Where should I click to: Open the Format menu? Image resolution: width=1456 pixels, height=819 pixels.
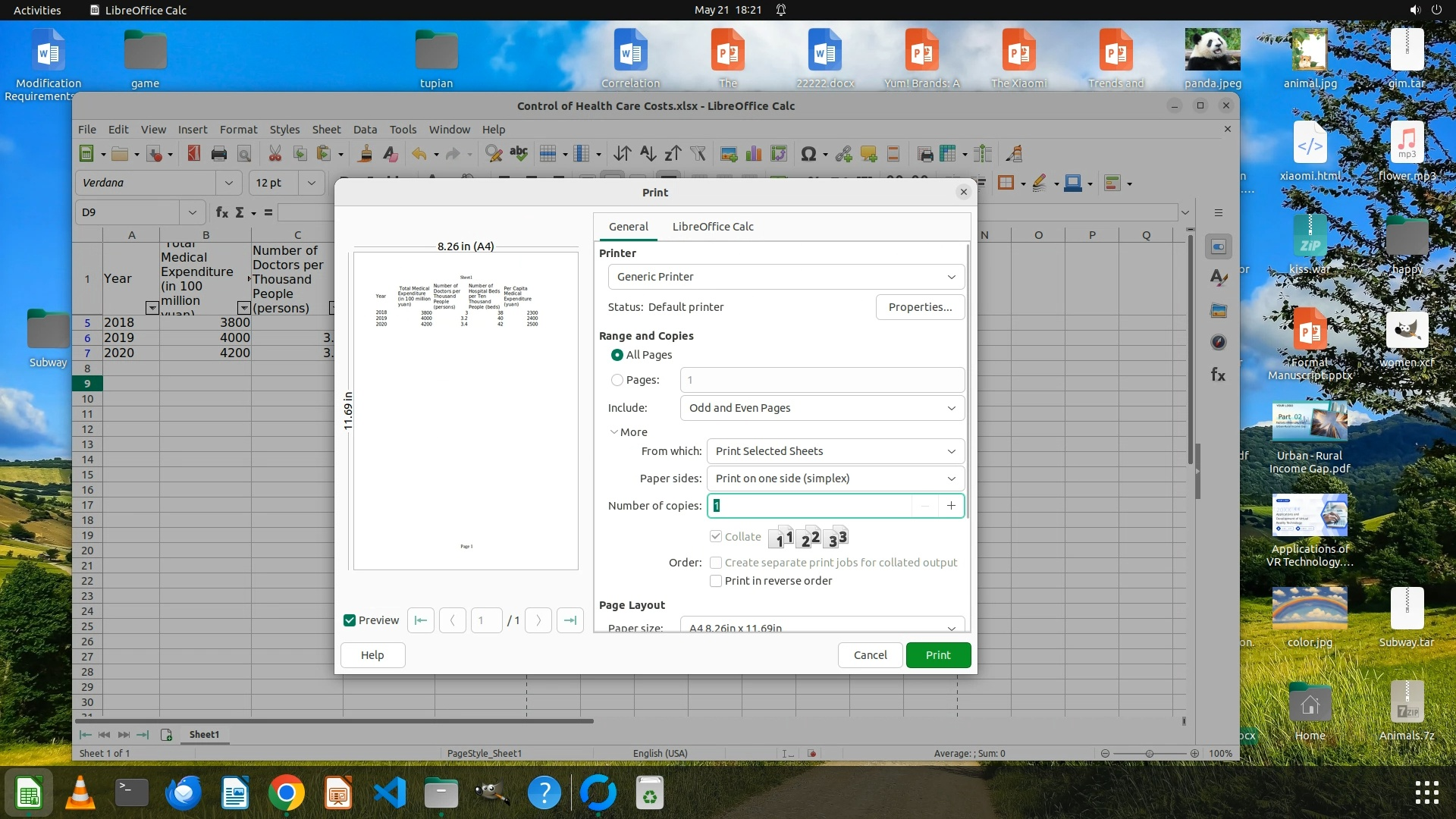click(238, 130)
